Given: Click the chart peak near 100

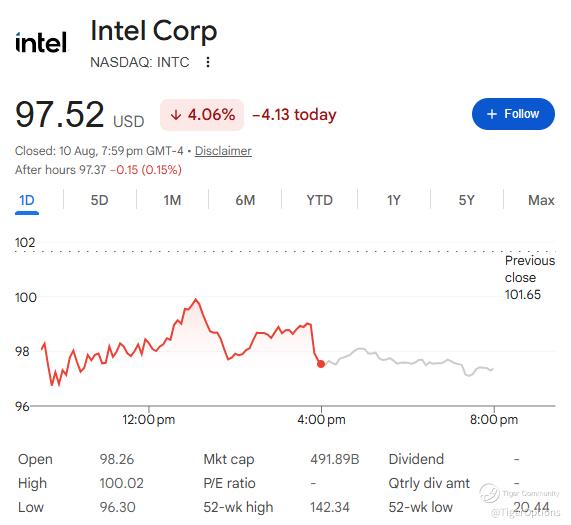Looking at the screenshot, I should 196,300.
